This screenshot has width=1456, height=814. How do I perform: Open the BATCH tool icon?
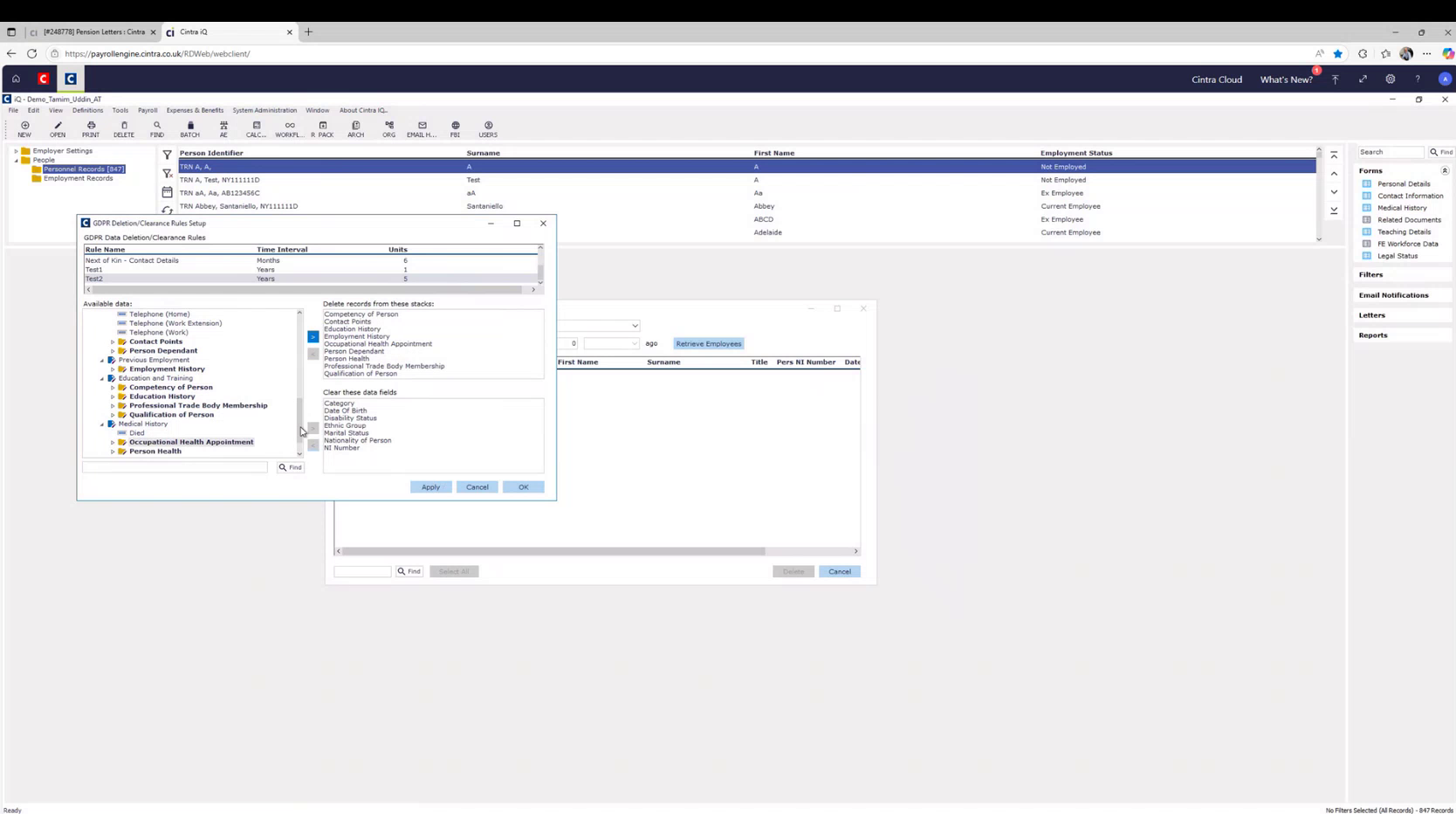[189, 129]
